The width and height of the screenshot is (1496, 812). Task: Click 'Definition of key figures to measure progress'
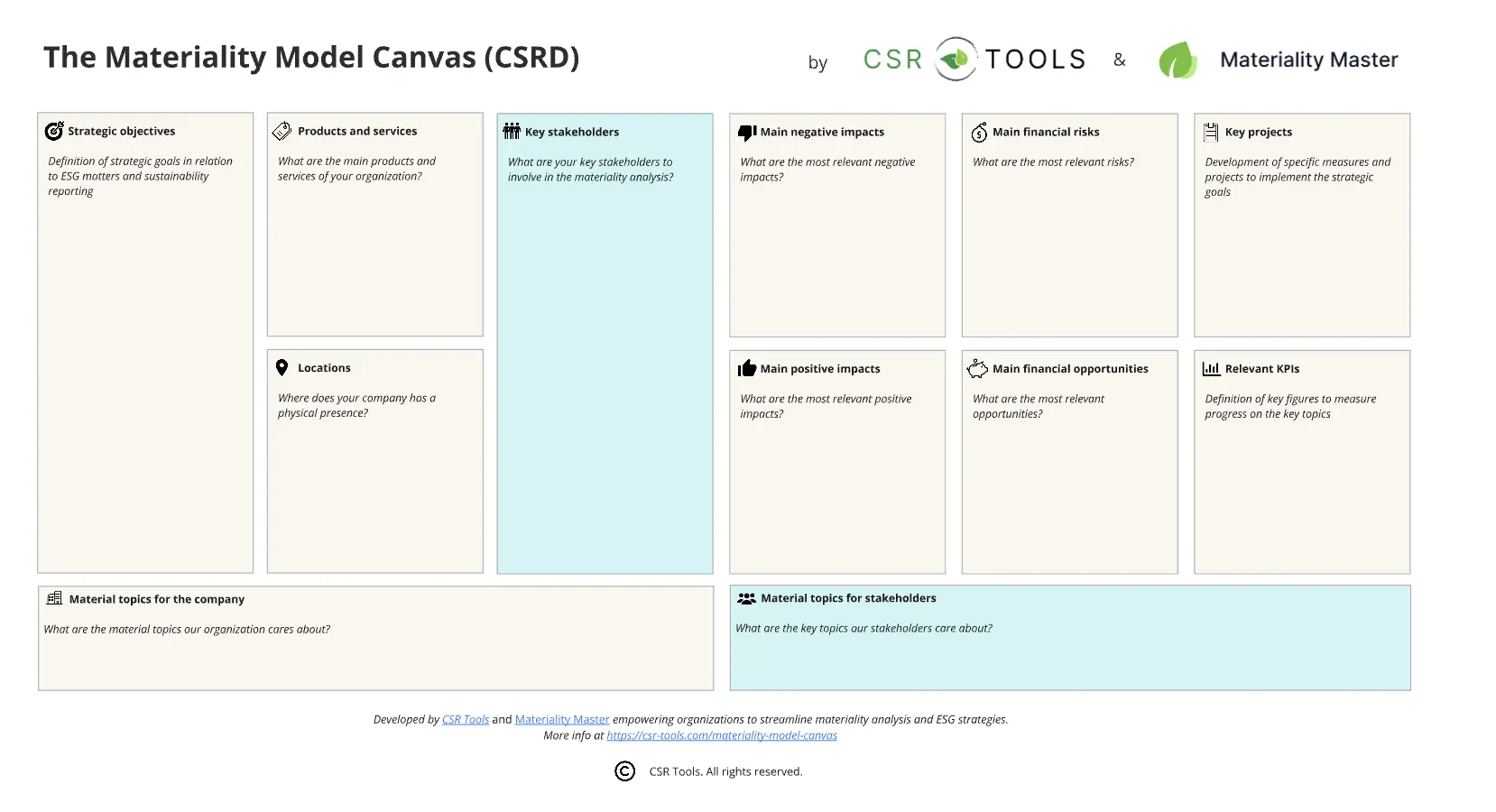[1290, 406]
